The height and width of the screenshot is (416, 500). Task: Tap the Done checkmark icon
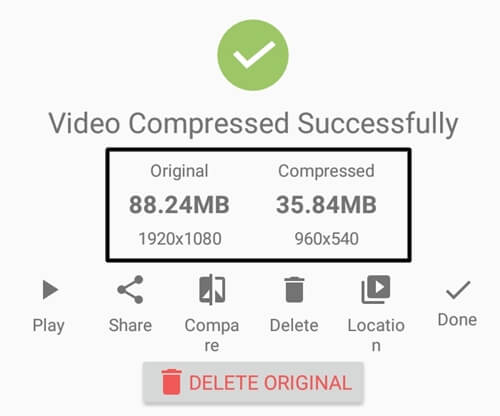458,290
